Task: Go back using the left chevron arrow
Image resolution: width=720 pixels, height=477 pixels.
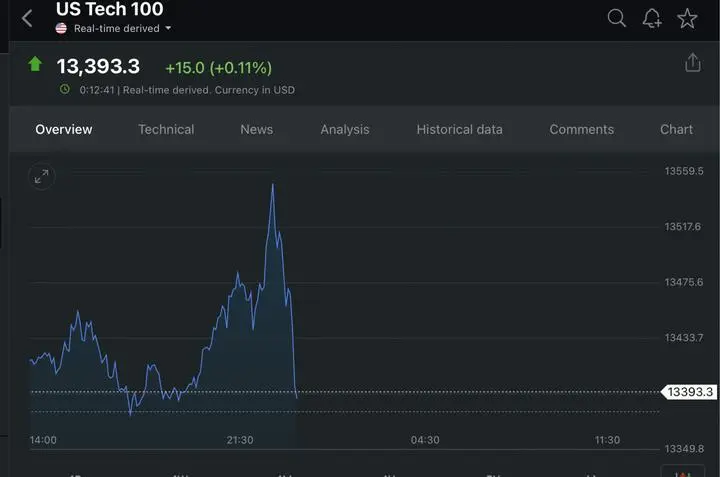Action: (27, 19)
